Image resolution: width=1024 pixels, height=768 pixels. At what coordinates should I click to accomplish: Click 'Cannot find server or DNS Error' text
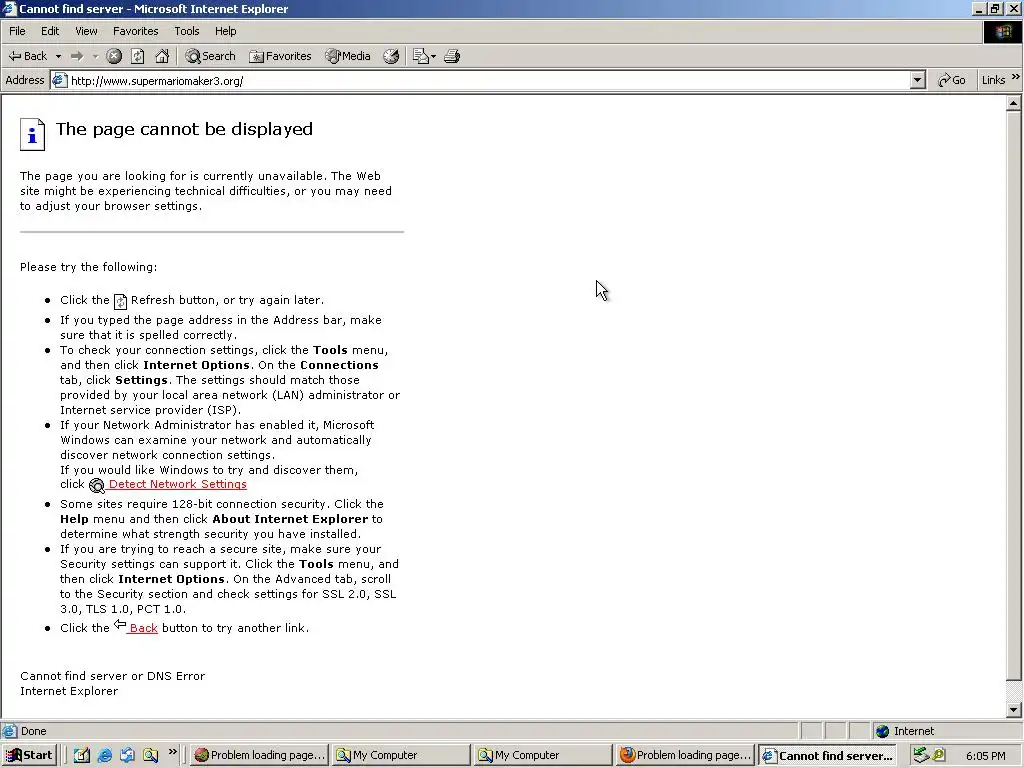[112, 676]
